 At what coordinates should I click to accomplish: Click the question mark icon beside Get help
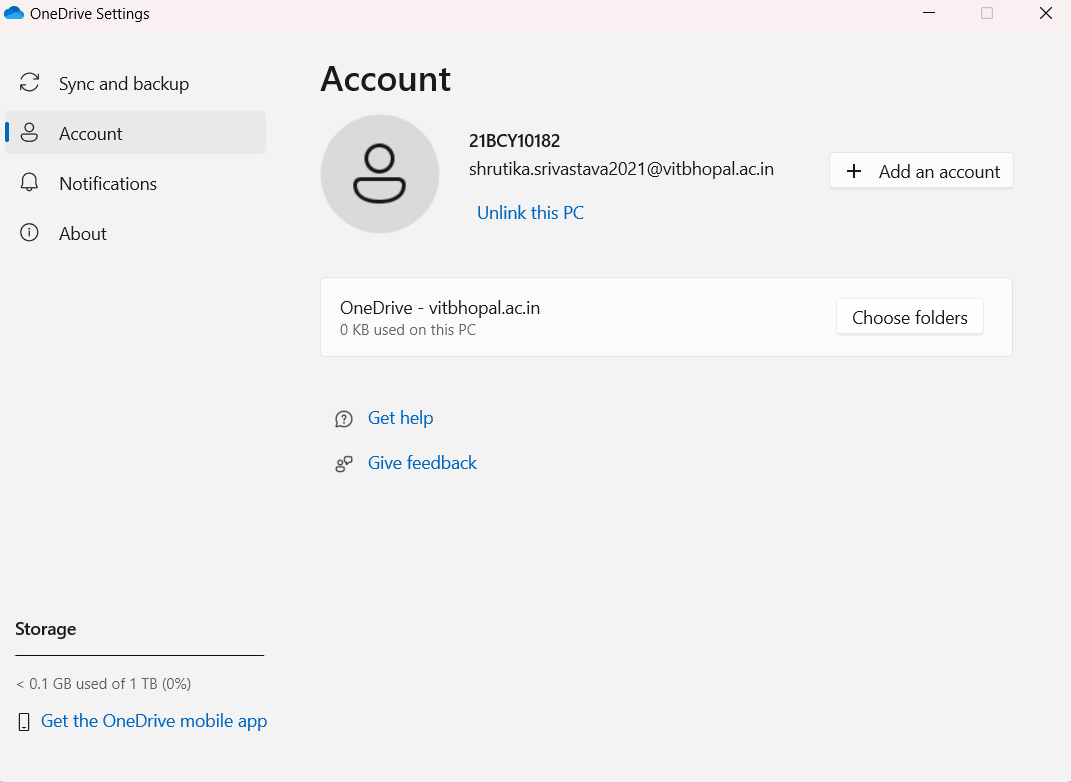344,419
